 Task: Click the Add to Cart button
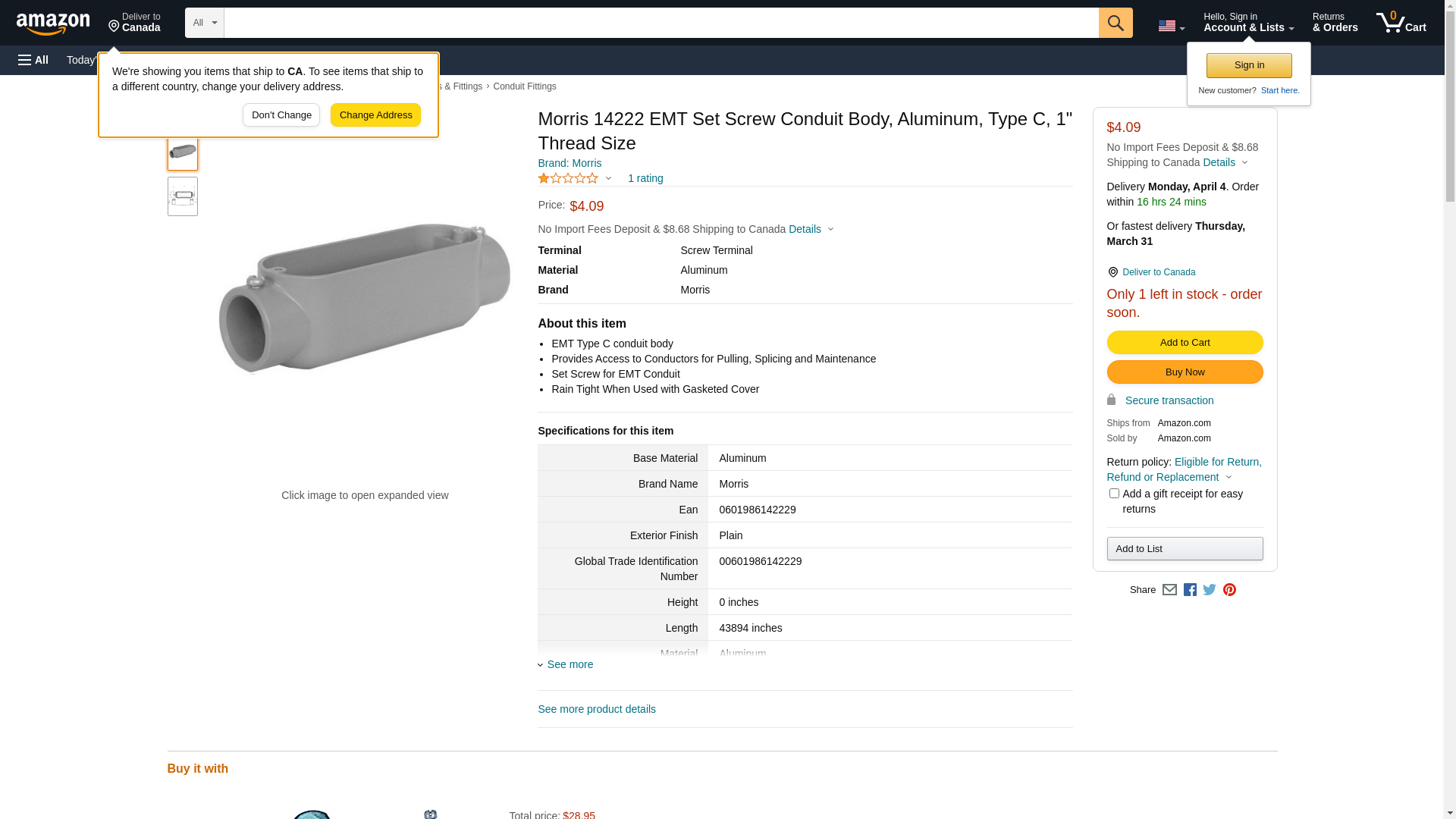click(1185, 343)
